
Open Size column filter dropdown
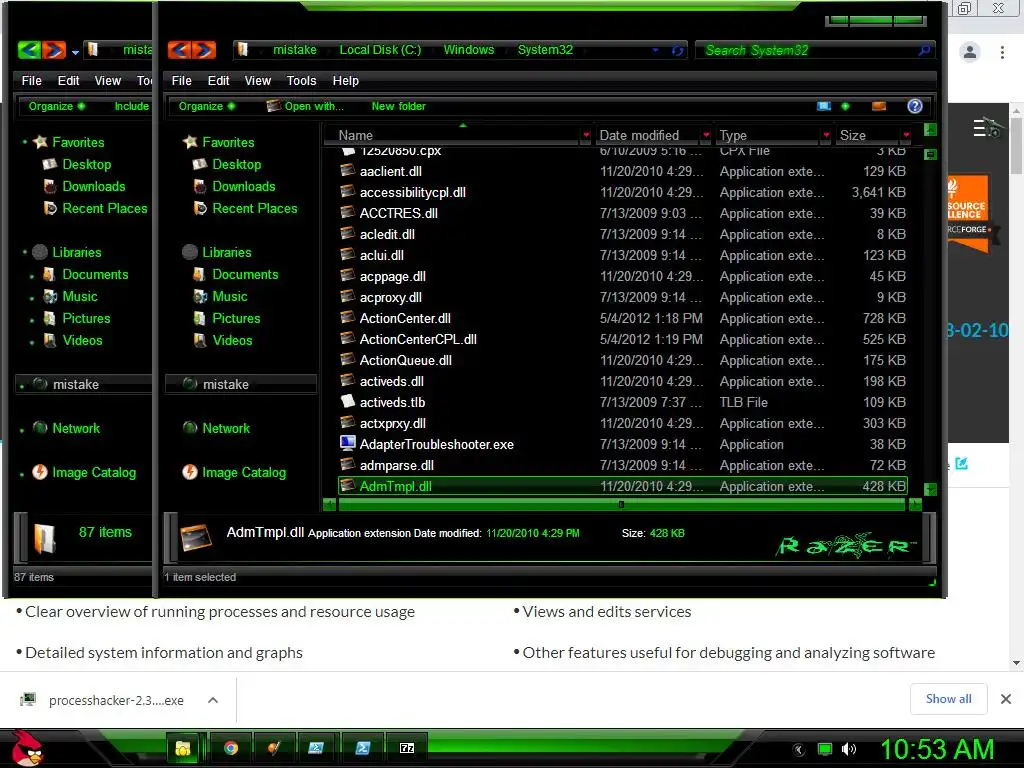click(906, 135)
